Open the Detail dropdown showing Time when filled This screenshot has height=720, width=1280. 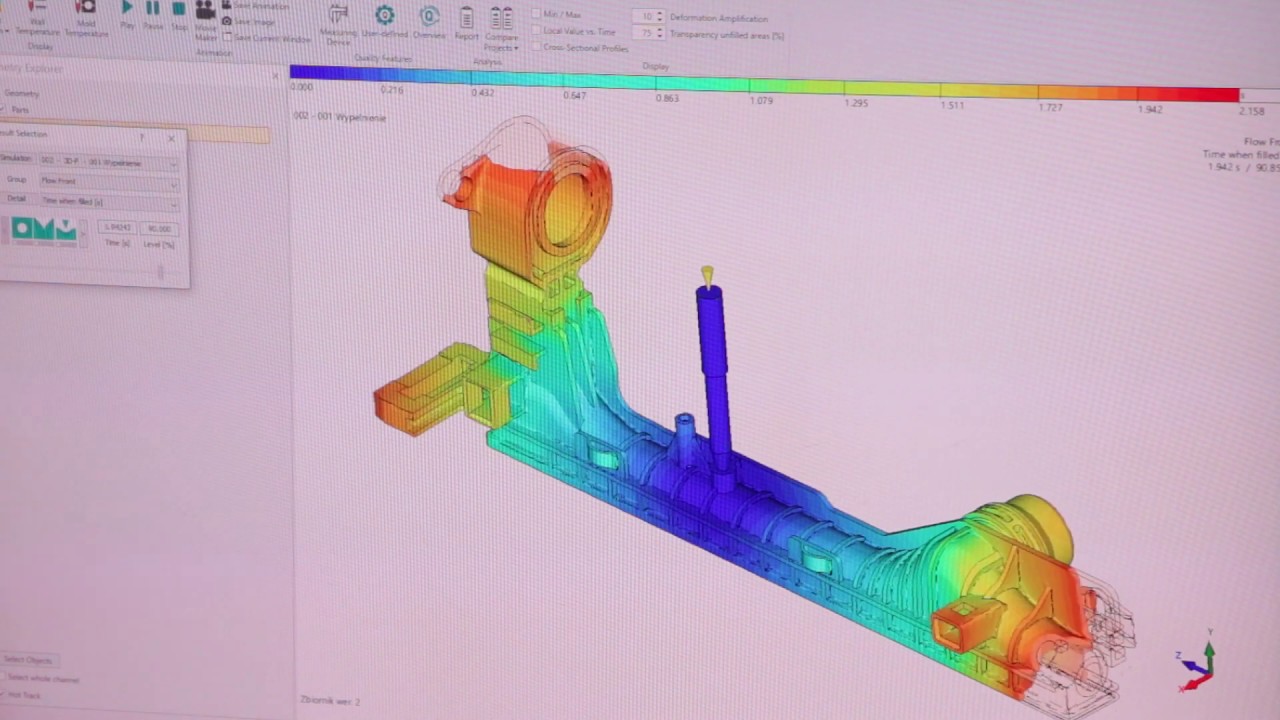click(108, 201)
